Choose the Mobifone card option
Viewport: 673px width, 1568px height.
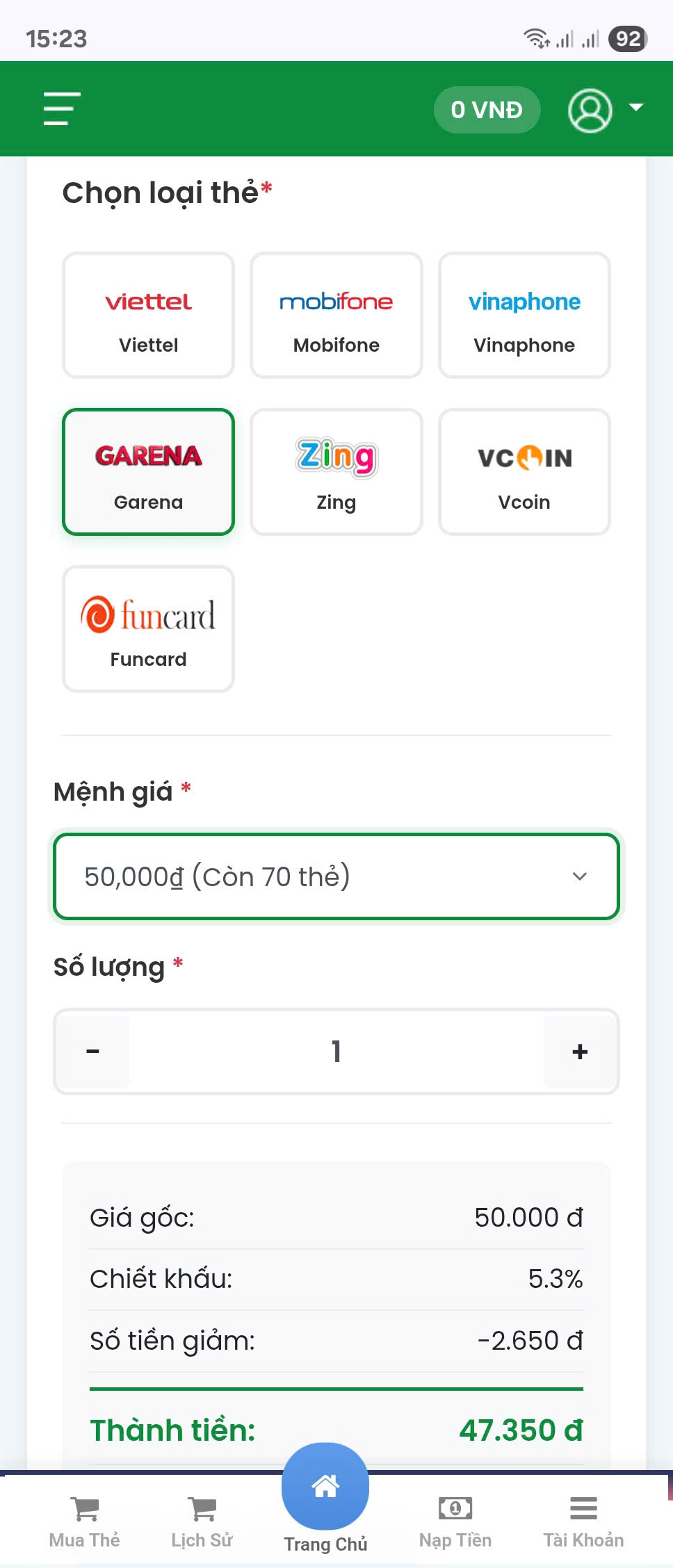pos(336,316)
